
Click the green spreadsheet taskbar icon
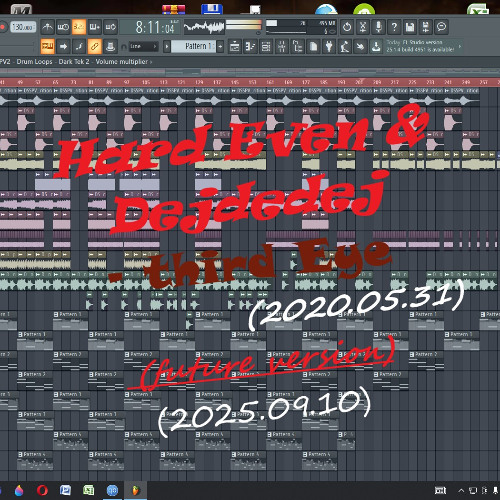[89, 490]
